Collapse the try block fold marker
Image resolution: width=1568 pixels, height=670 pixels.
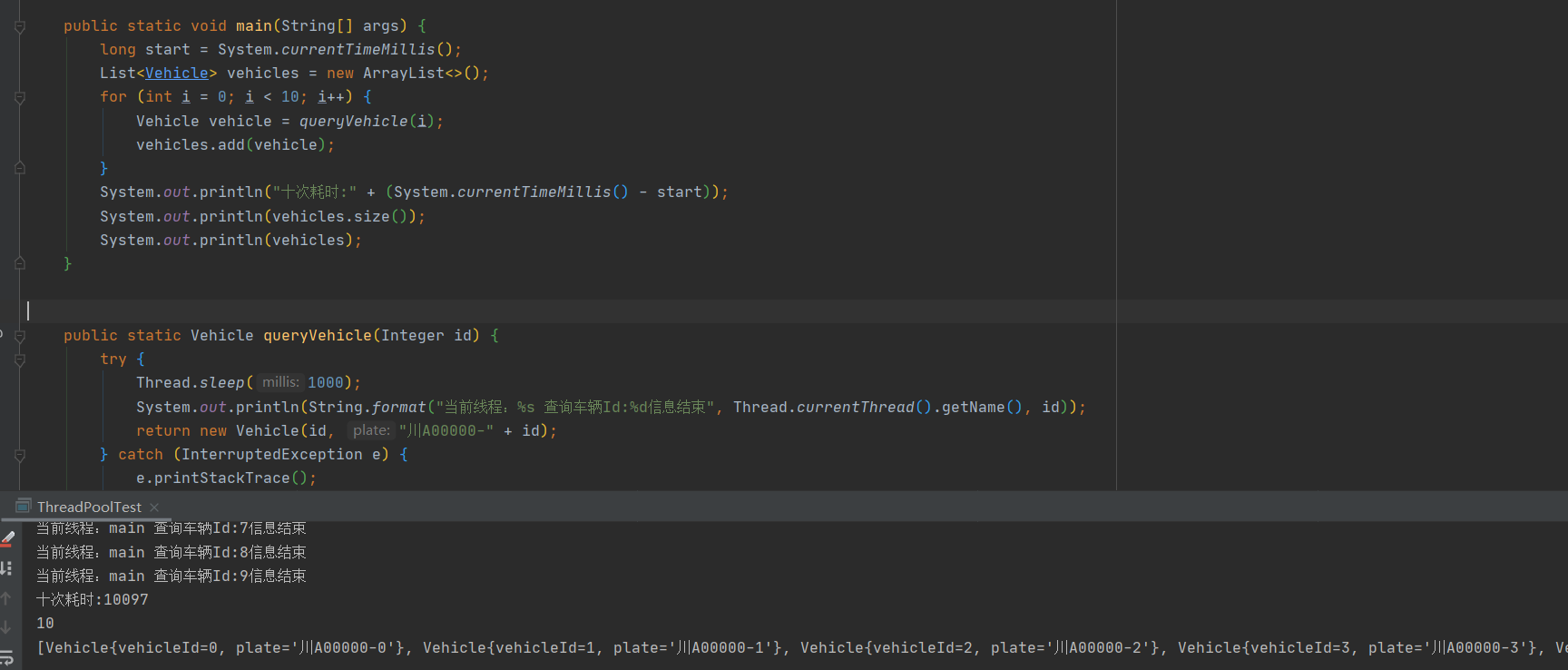coord(20,360)
